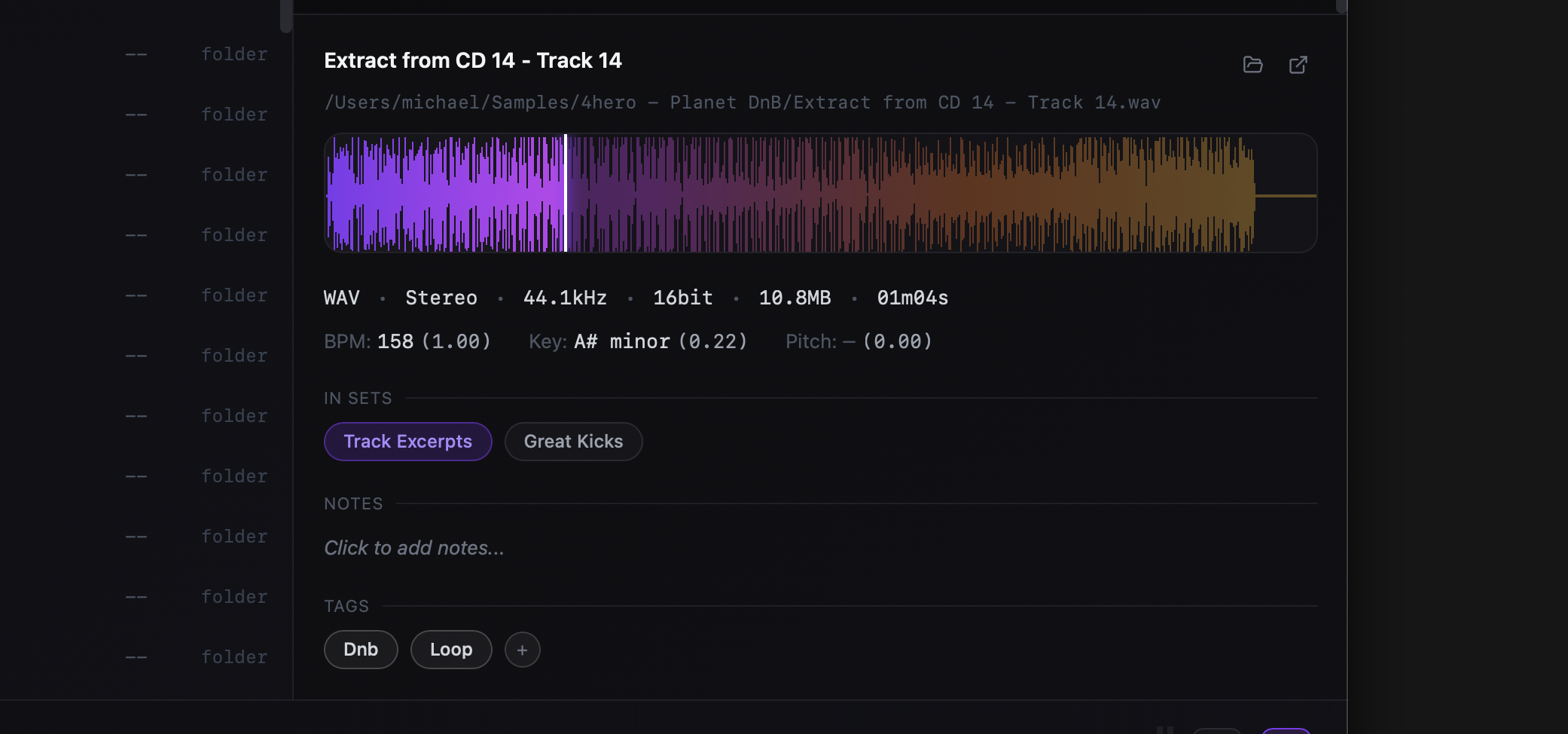
Task: Click to add notes field
Action: [x=414, y=548]
